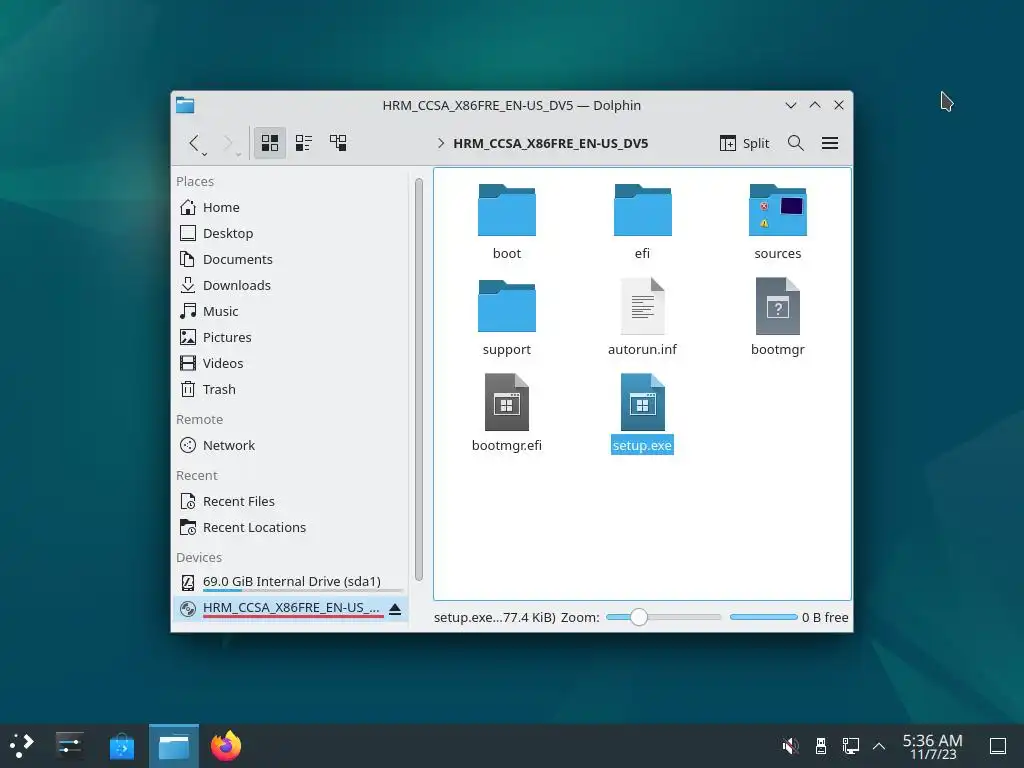Select the support folder icon
This screenshot has height=768, width=1024.
(x=507, y=306)
